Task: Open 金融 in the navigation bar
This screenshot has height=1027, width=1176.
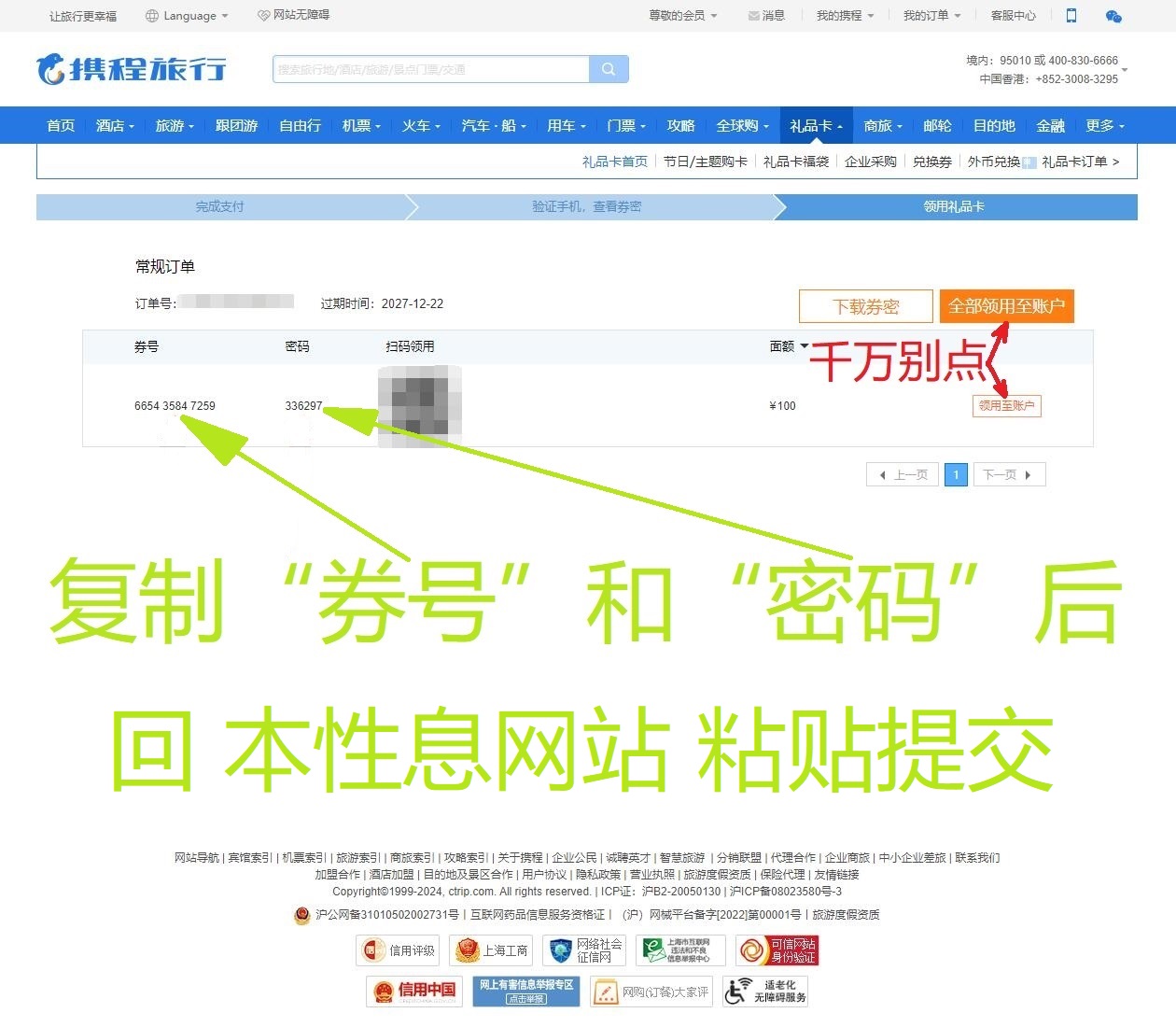Action: [1051, 125]
